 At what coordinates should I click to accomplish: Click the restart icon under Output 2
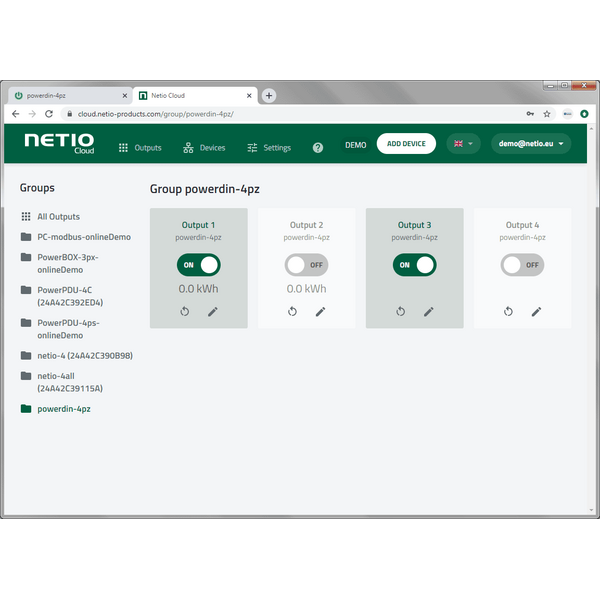coord(293,312)
